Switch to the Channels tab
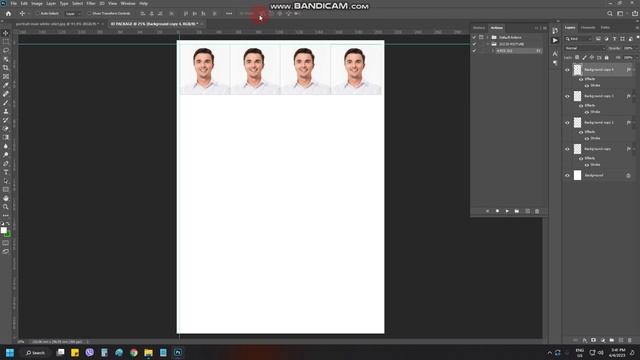 588,28
